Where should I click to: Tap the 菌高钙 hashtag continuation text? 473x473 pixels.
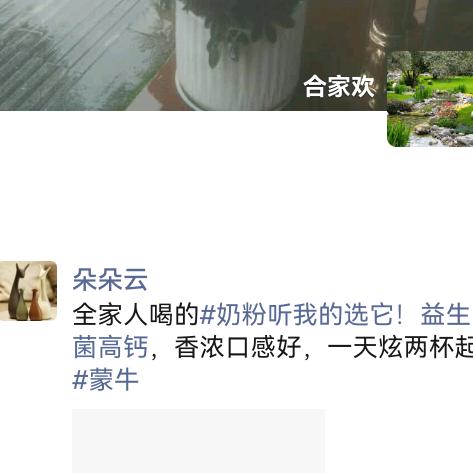coord(110,347)
